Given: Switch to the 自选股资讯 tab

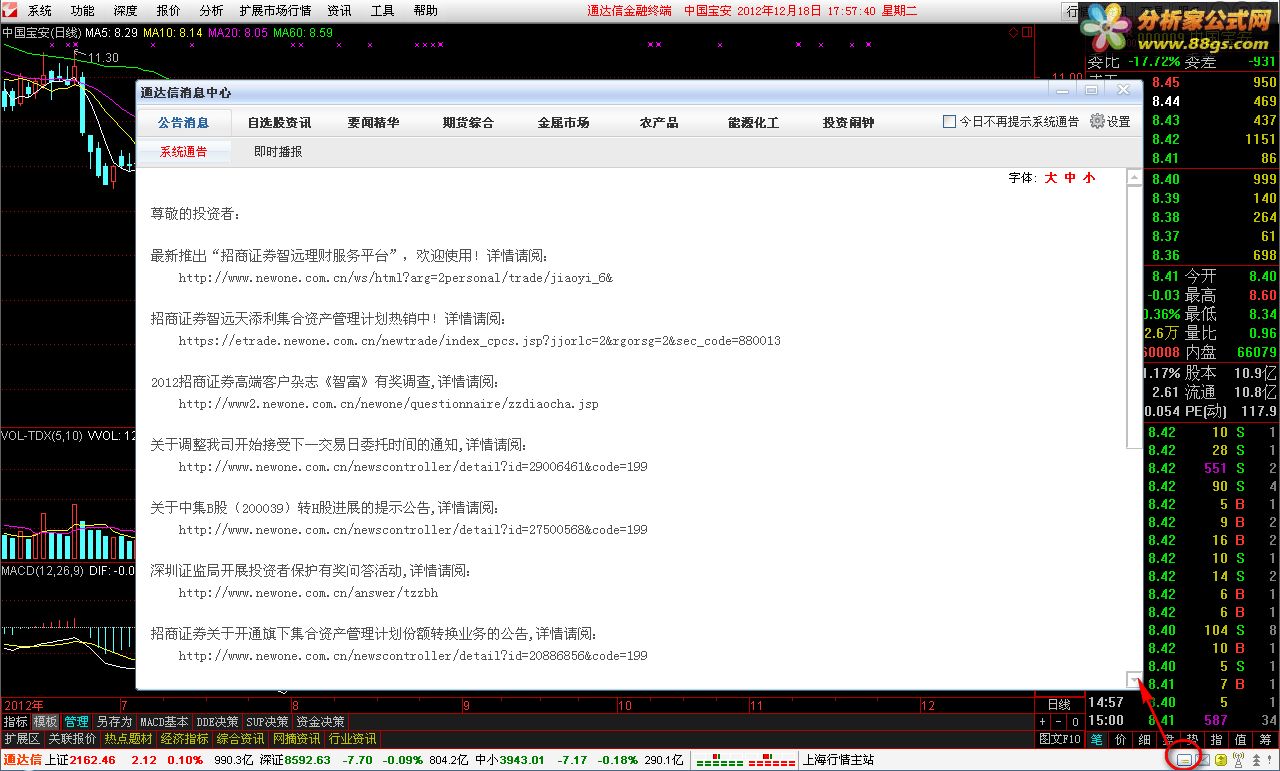Looking at the screenshot, I should pyautogui.click(x=279, y=122).
